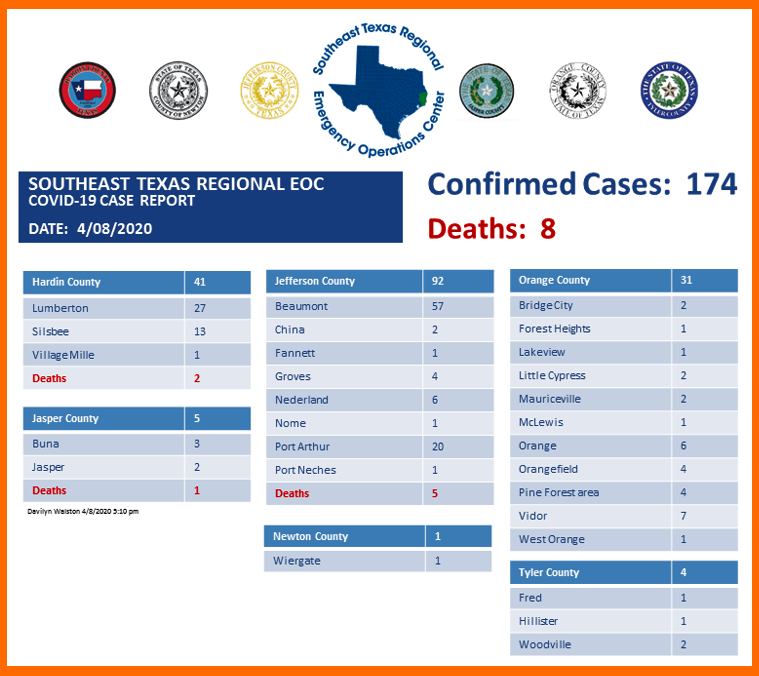
Task: Select the 'Nederland' row
Action: pyautogui.click(x=380, y=400)
